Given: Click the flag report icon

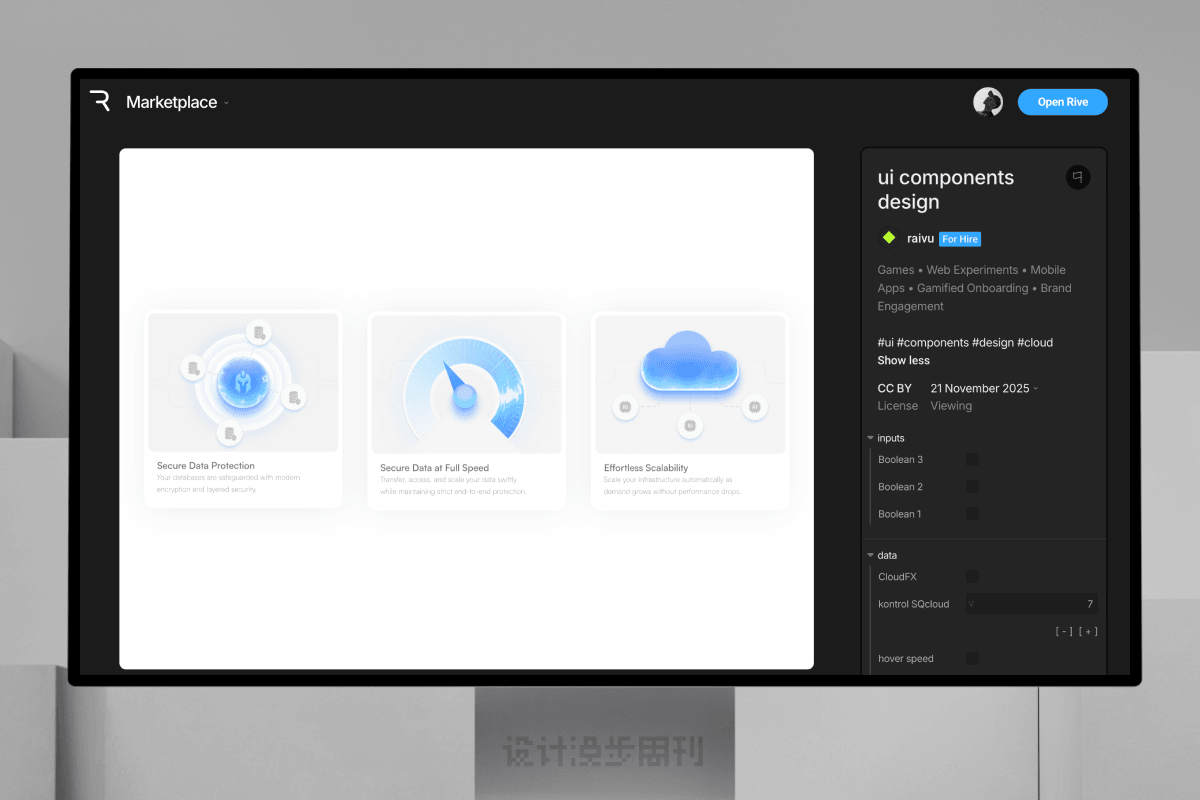Looking at the screenshot, I should tap(1077, 177).
